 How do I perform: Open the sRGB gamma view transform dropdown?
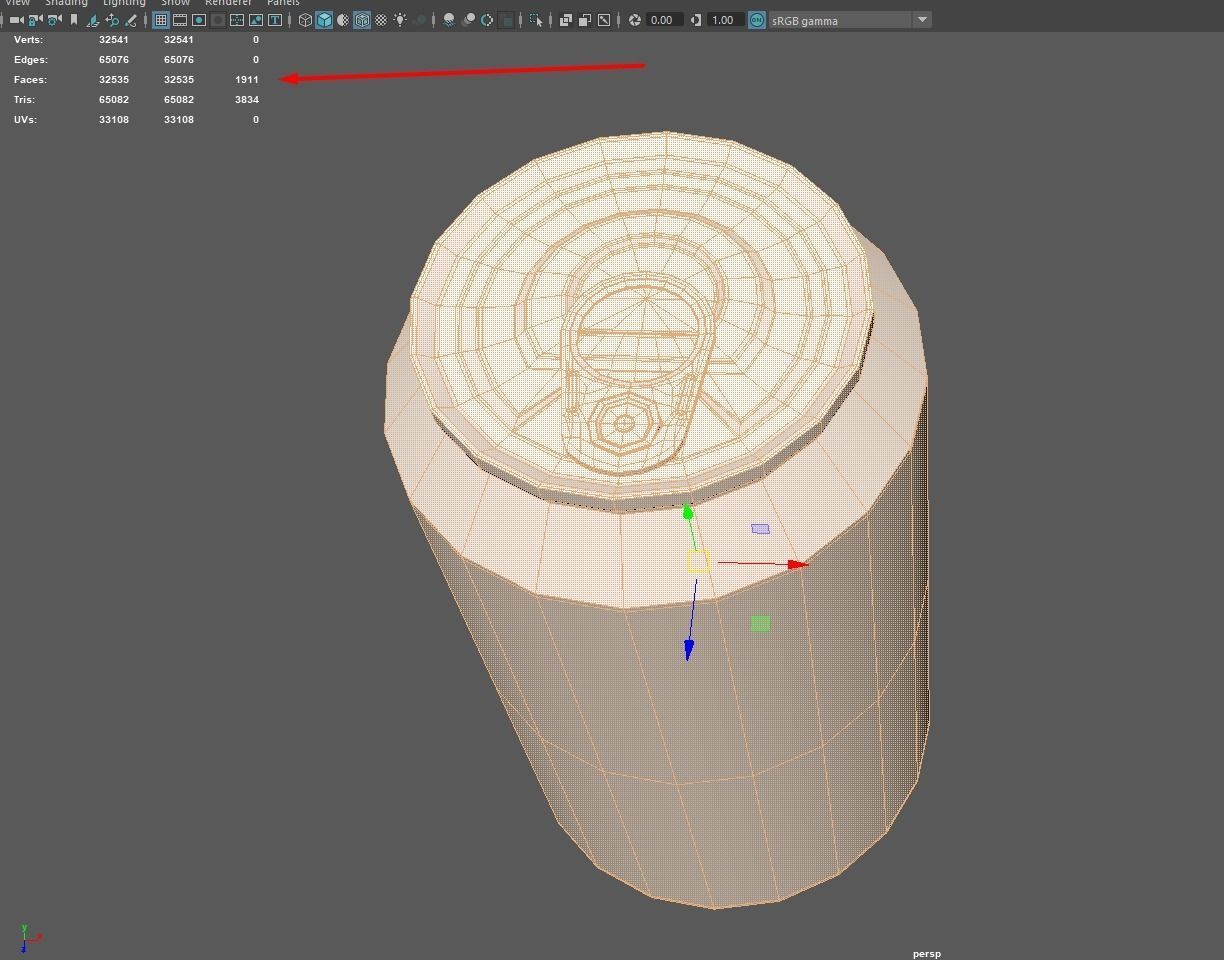[x=849, y=20]
